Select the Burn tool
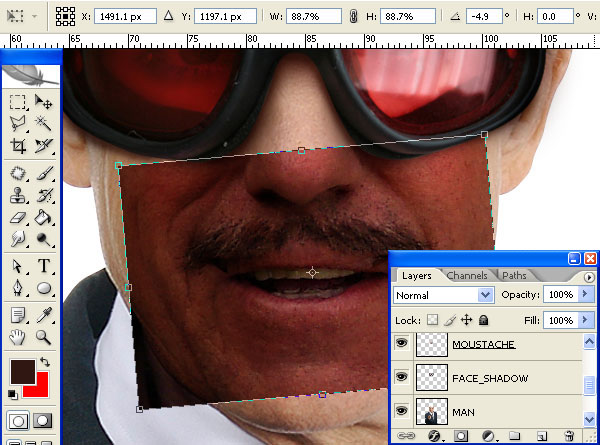The image size is (600, 445). [x=43, y=239]
